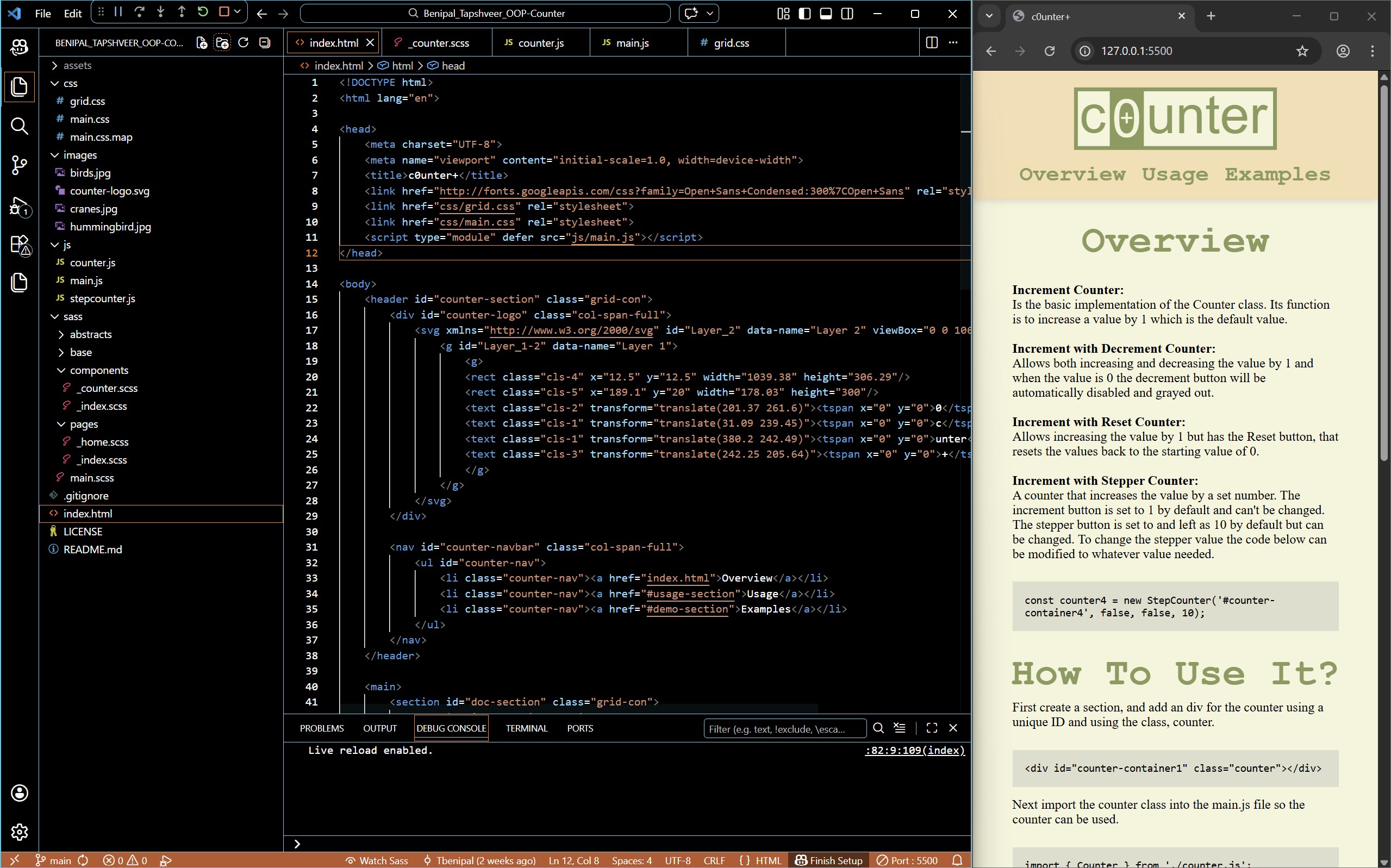Split the editor to the right

click(932, 43)
